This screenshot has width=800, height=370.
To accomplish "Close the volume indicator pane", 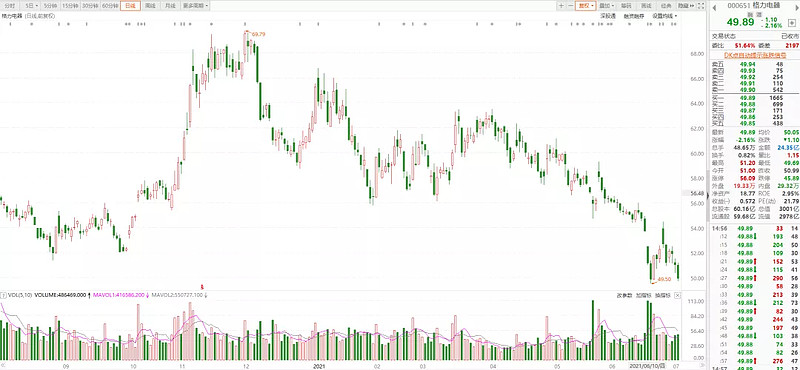I will pyautogui.click(x=677, y=295).
